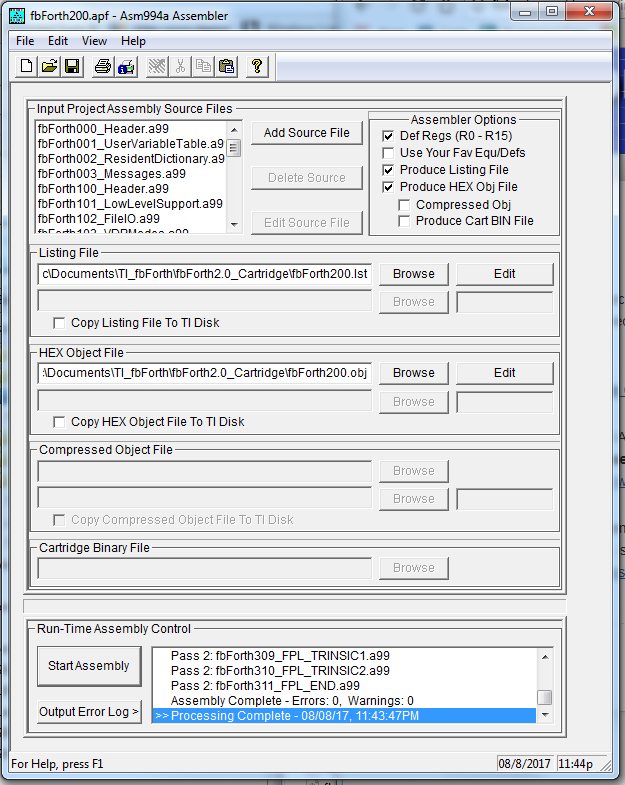The width and height of the screenshot is (625, 785).
Task: Click Add Source File button
Action: point(307,133)
